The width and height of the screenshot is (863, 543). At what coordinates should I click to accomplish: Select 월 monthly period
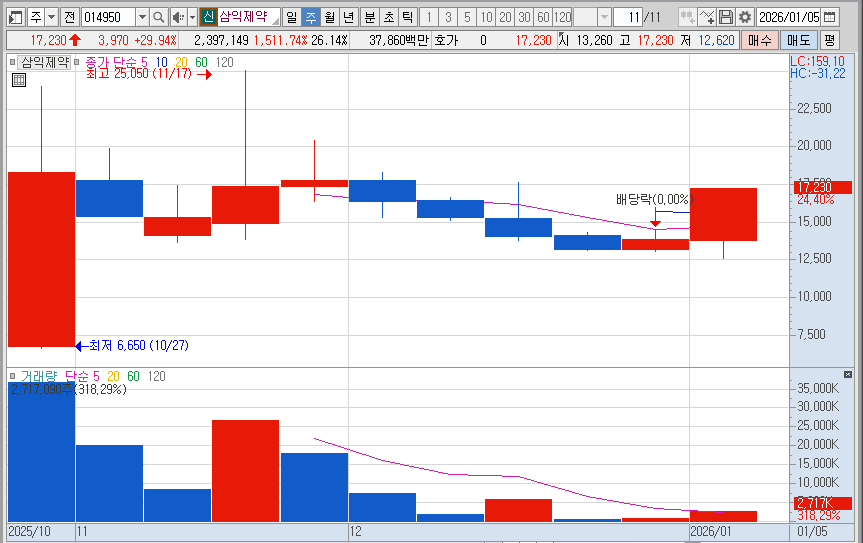(x=329, y=18)
